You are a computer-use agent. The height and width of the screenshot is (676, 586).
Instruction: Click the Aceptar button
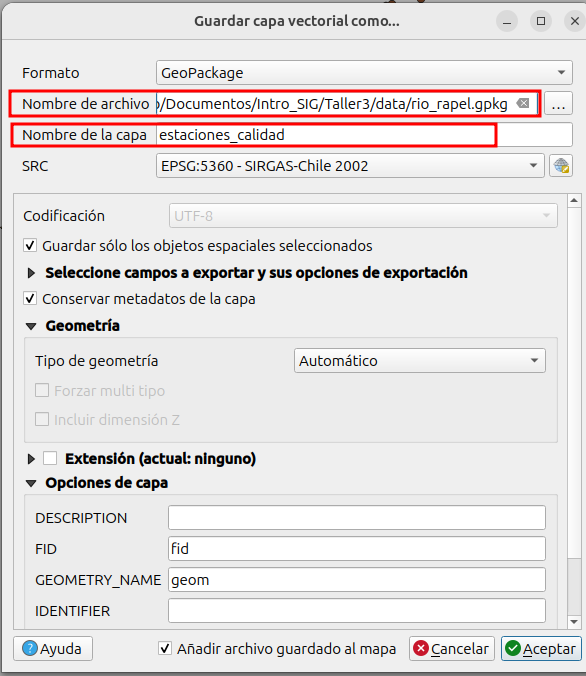coord(541,648)
